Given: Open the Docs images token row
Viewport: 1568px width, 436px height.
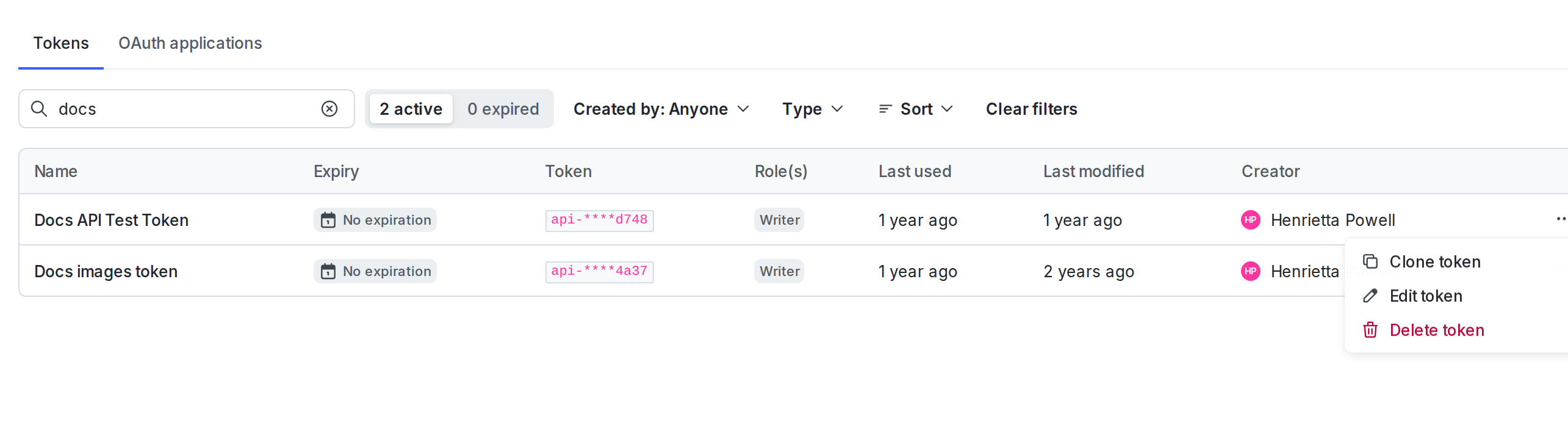Looking at the screenshot, I should pyautogui.click(x=793, y=271).
